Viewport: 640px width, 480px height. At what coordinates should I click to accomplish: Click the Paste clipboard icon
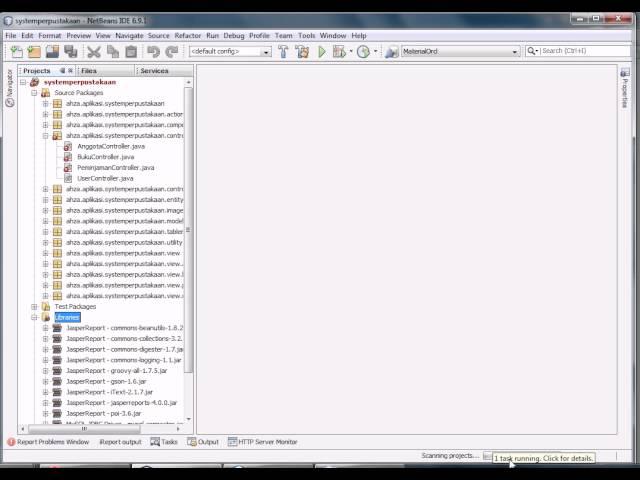click(131, 52)
